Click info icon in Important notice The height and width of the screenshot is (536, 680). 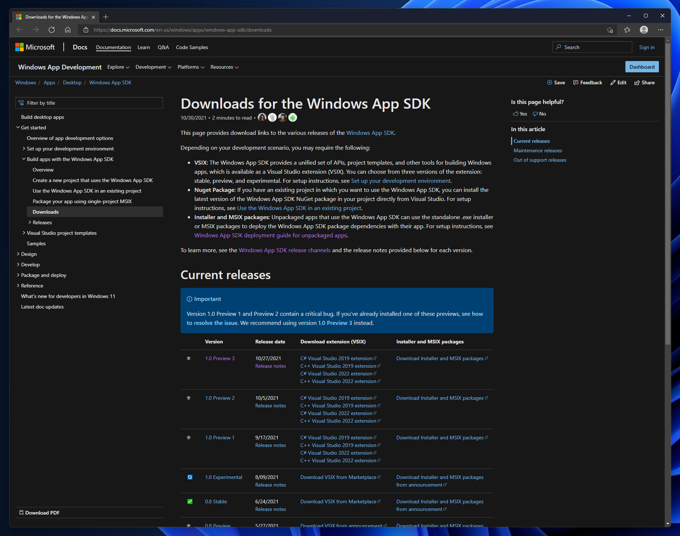tap(189, 299)
